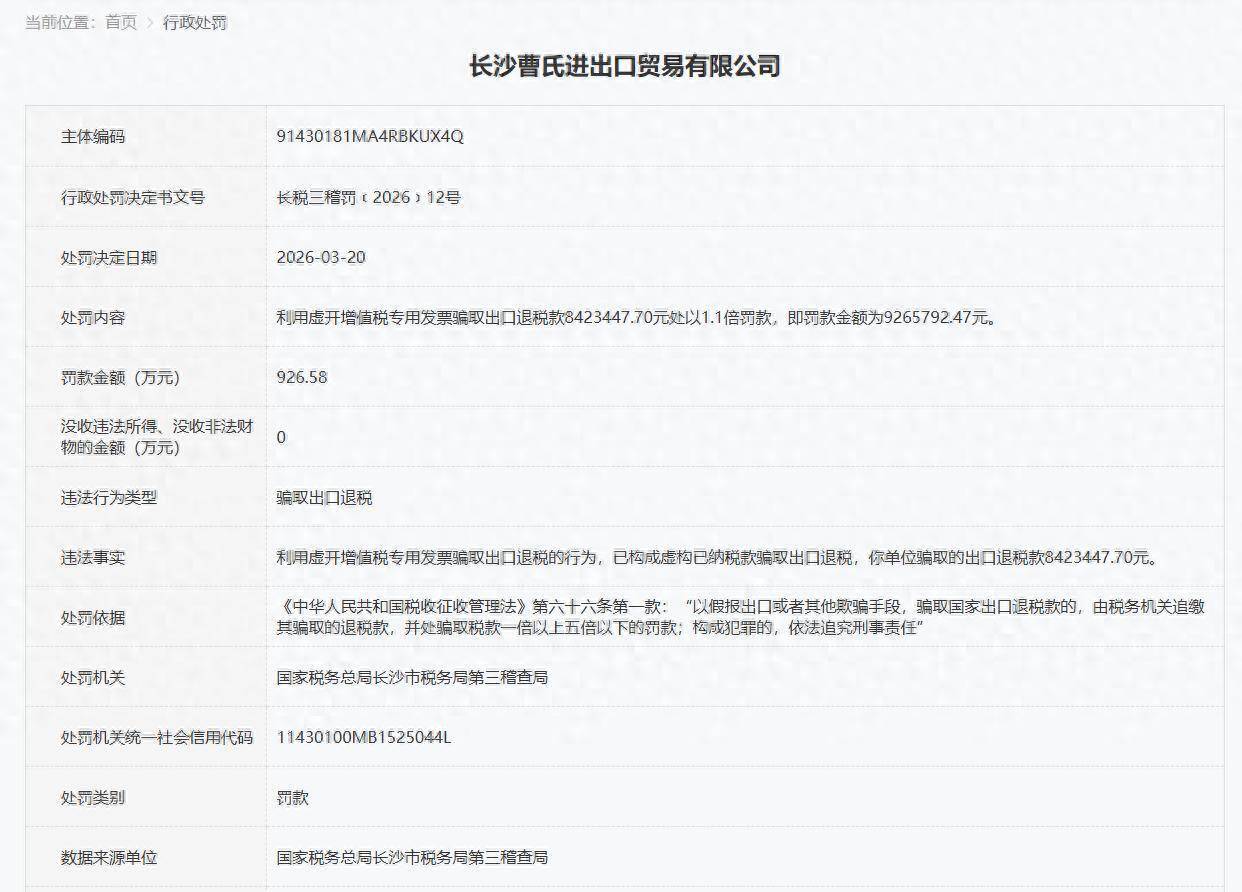The image size is (1242, 892).
Task: Click the breadcrumb chevron after 首页
Action: [x=151, y=22]
